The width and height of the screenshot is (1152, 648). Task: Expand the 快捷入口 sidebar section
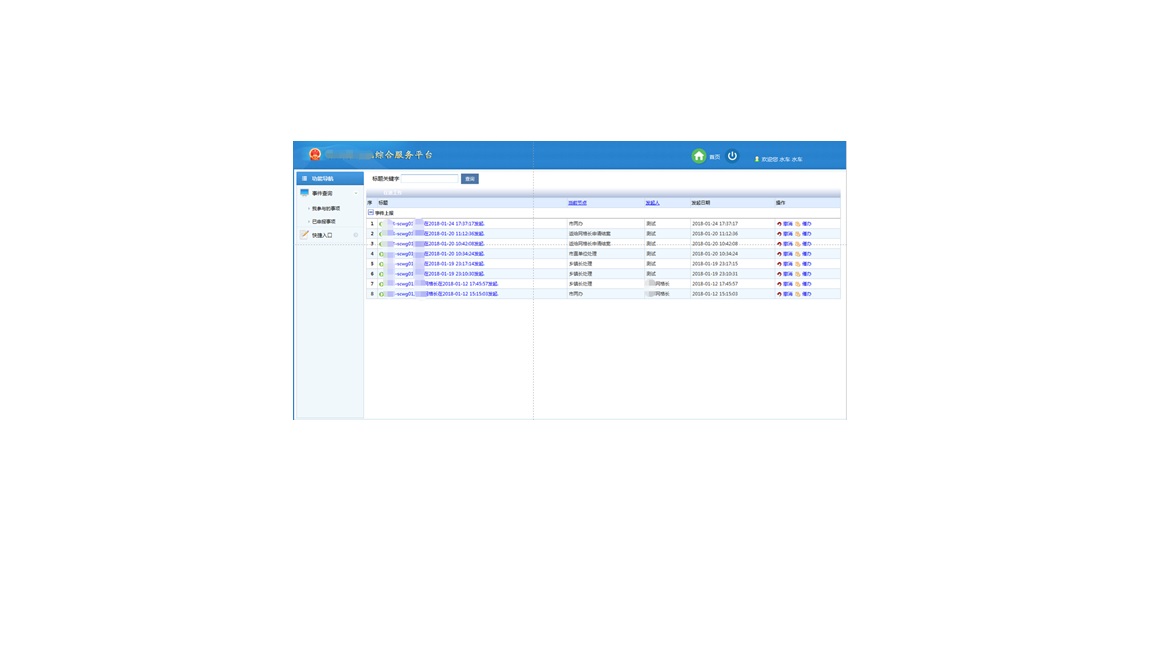(x=355, y=235)
